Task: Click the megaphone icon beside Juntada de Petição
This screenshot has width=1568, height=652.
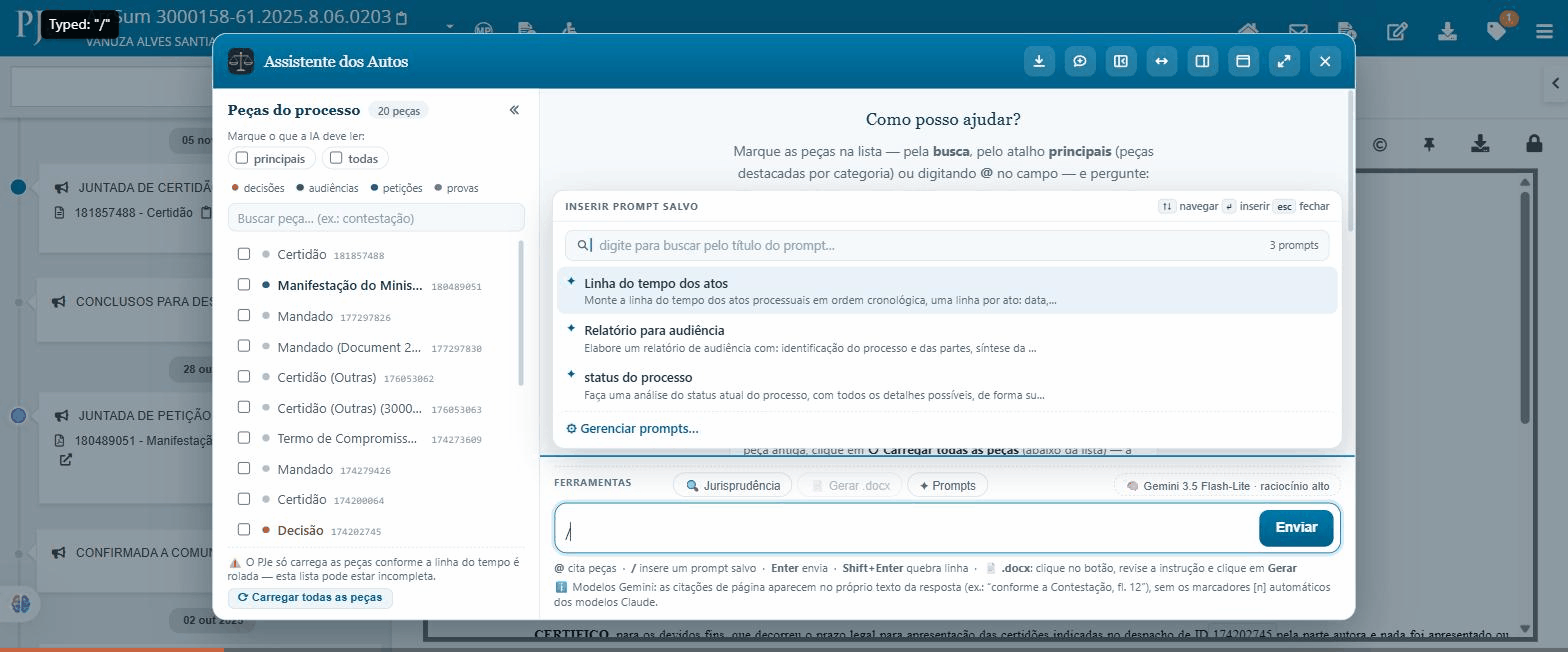Action: 62,415
